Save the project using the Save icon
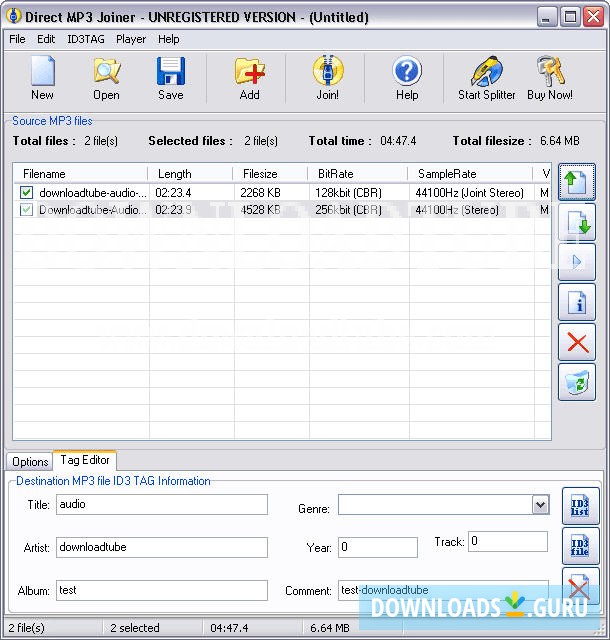 point(171,78)
